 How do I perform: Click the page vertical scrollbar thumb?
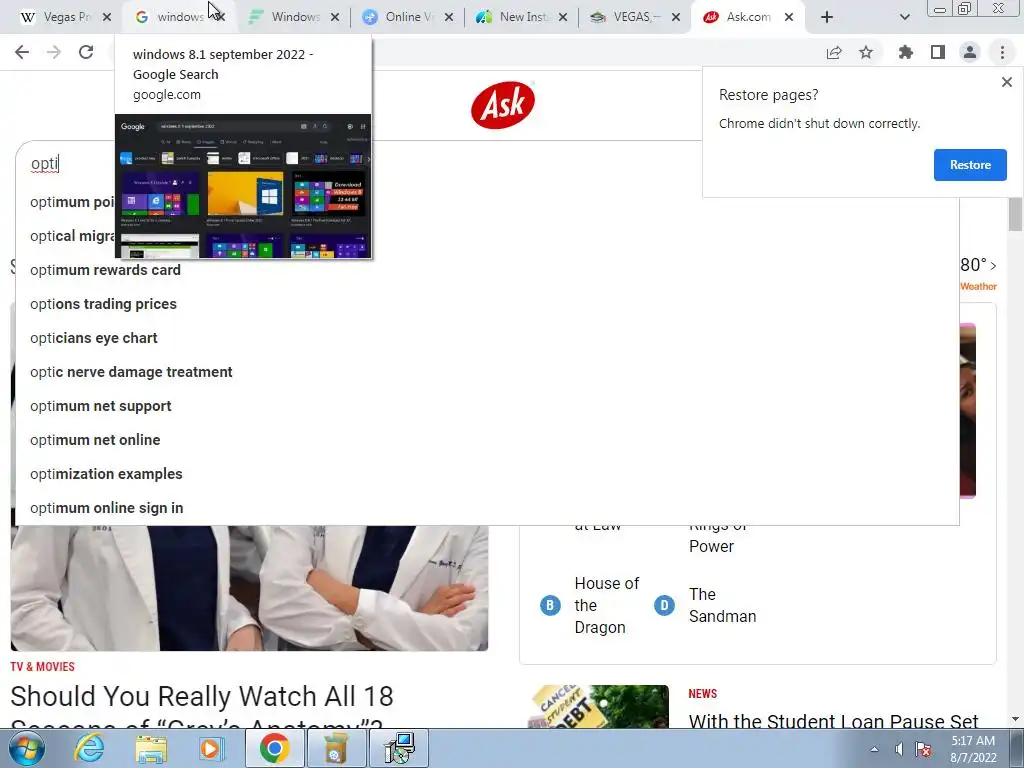1015,214
